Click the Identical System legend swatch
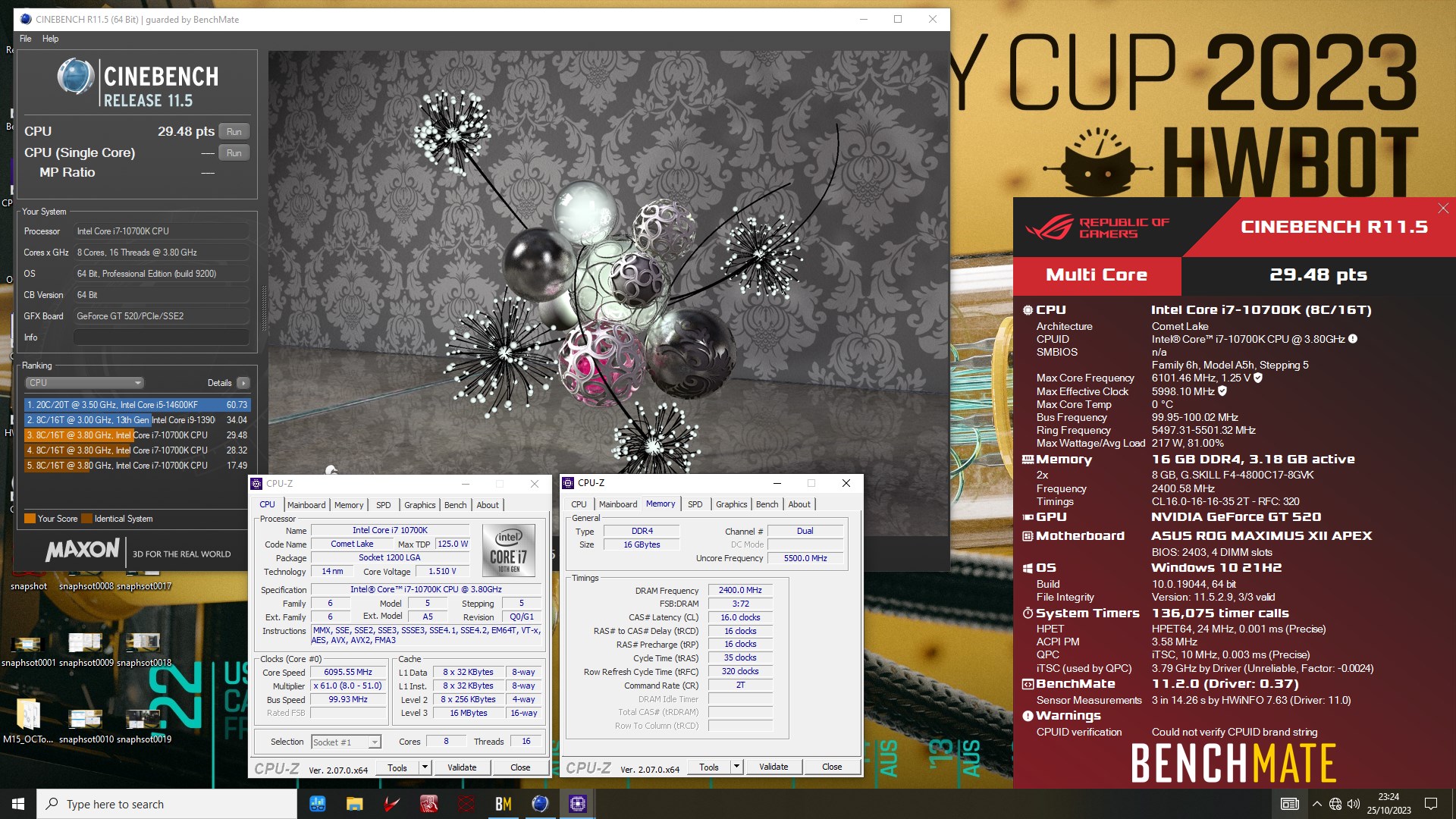 [x=87, y=519]
